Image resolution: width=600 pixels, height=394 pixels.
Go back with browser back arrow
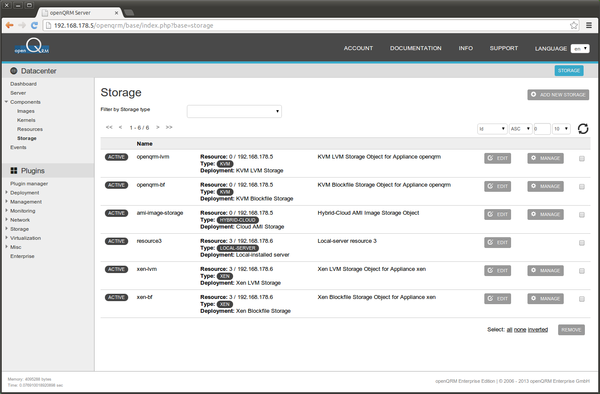pos(10,25)
